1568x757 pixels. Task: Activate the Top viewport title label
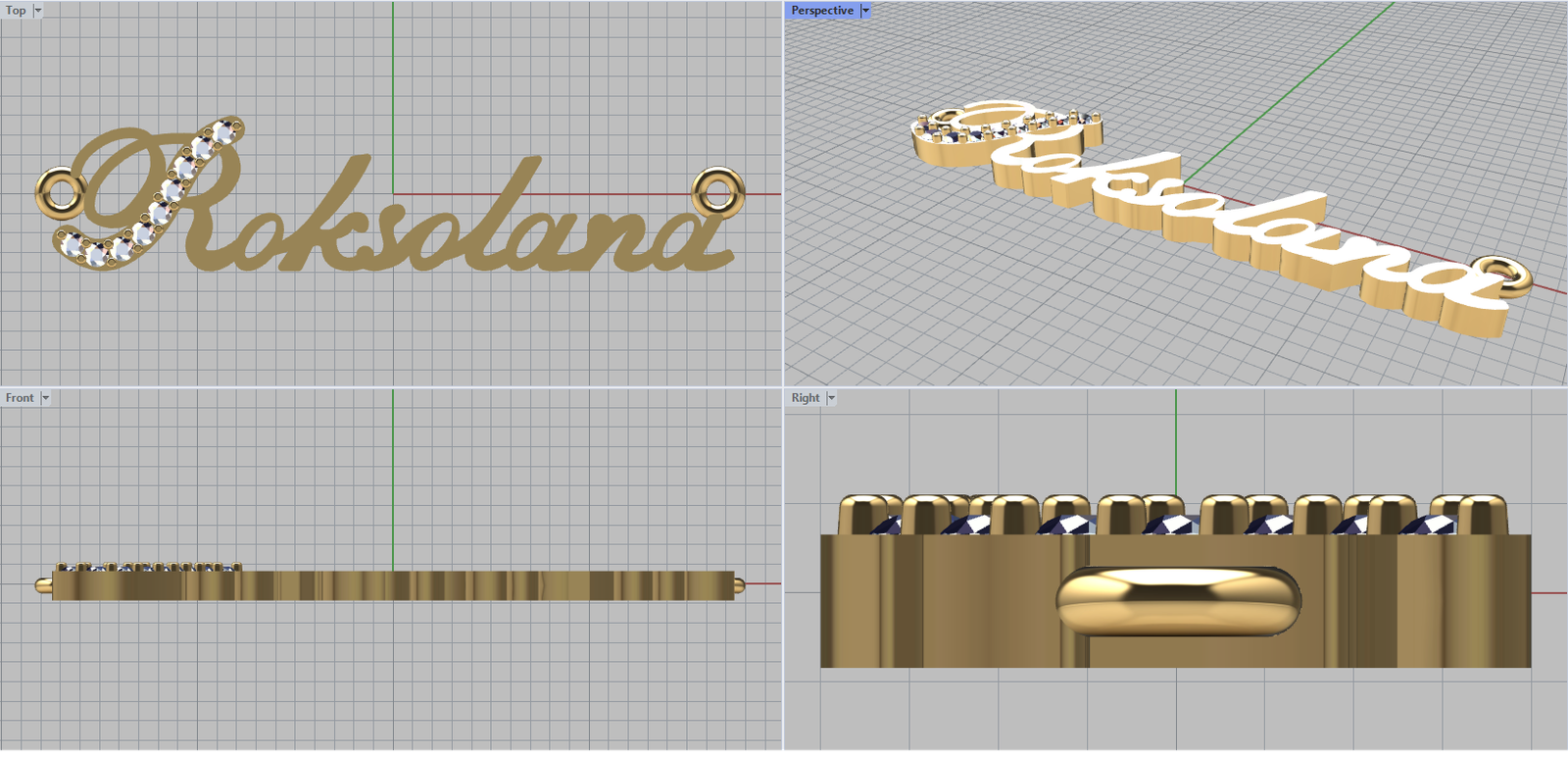tap(16, 11)
